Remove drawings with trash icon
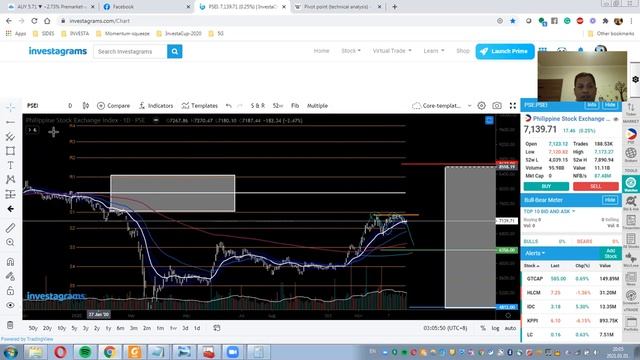 [10, 325]
